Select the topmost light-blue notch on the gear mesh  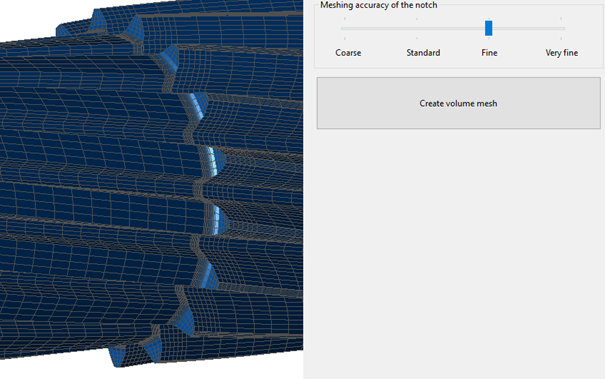[99, 21]
